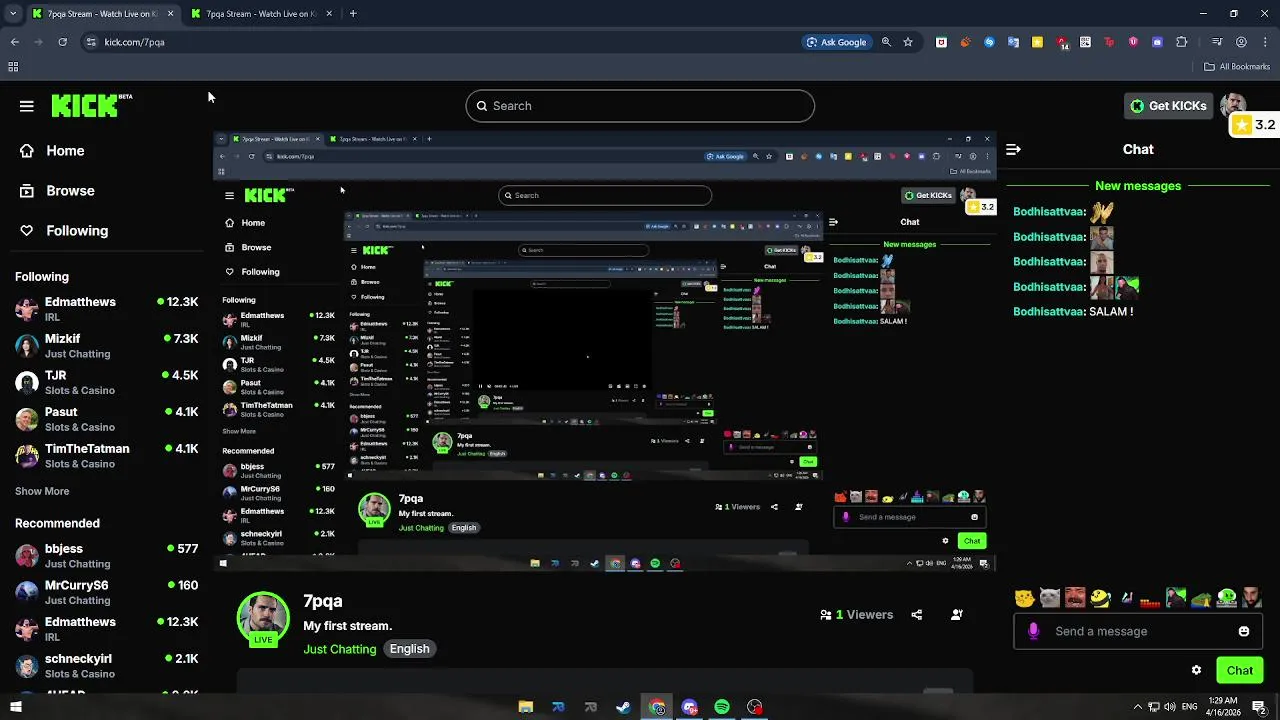The image size is (1280, 720).
Task: Go to Home in sidebar
Action: 65,151
